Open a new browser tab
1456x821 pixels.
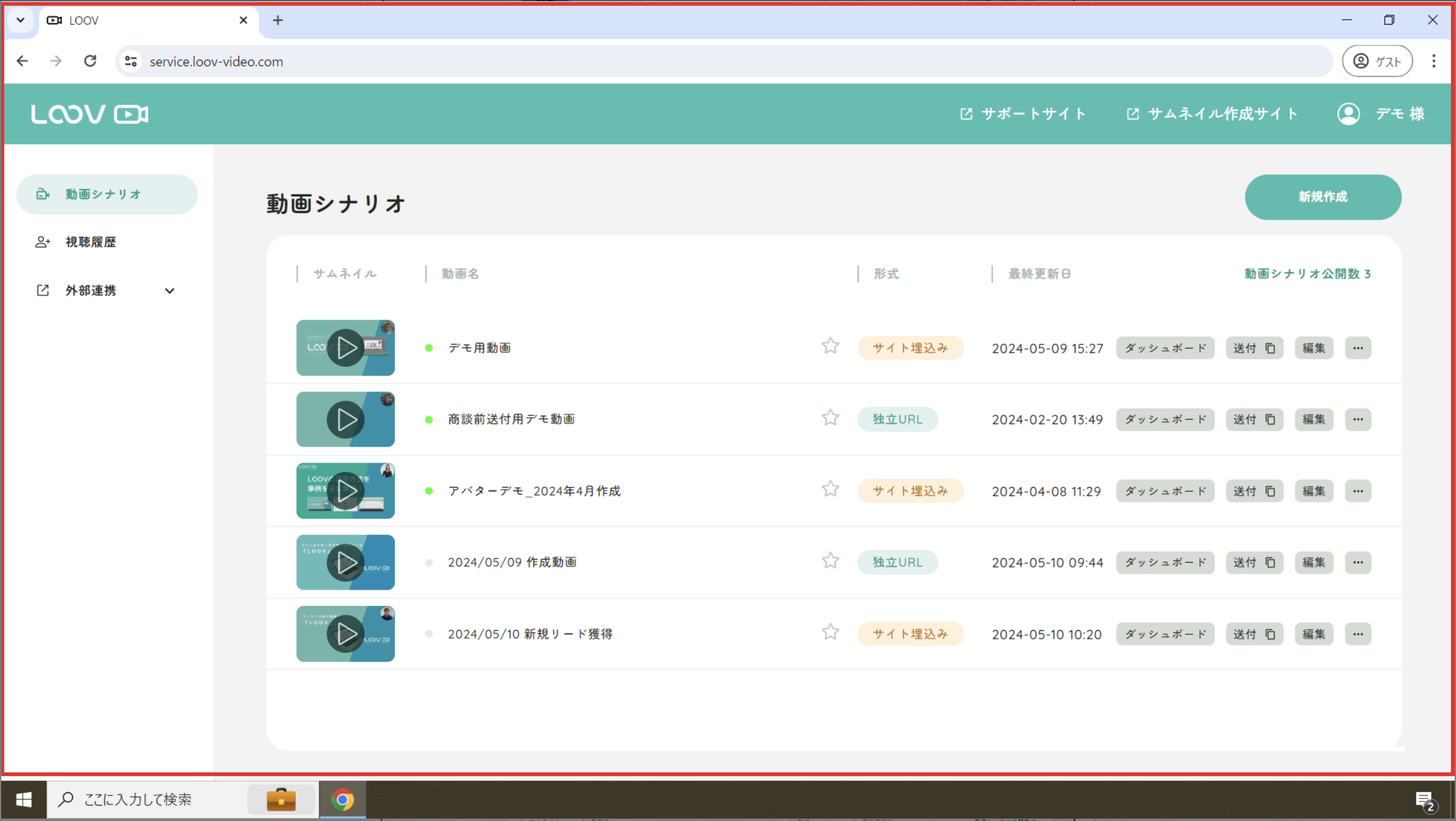coord(278,20)
